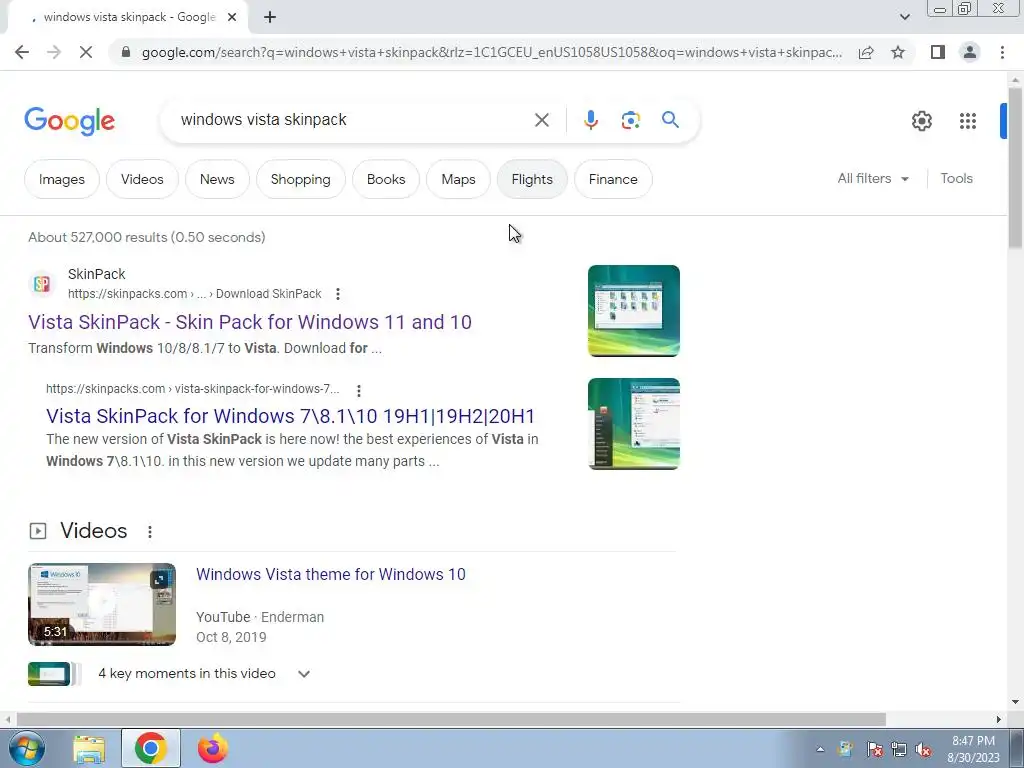Filter results by Shopping
This screenshot has height=768, width=1024.
click(300, 179)
